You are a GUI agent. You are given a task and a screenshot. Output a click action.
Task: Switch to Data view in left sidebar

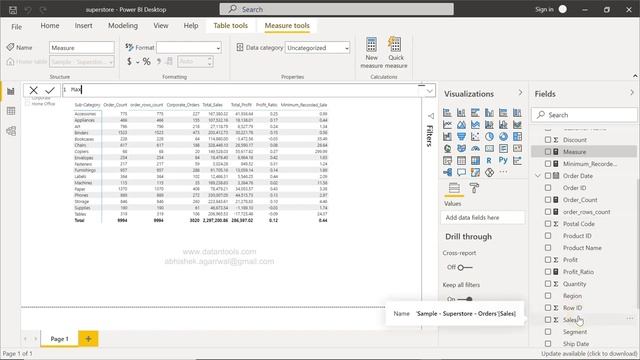11,111
